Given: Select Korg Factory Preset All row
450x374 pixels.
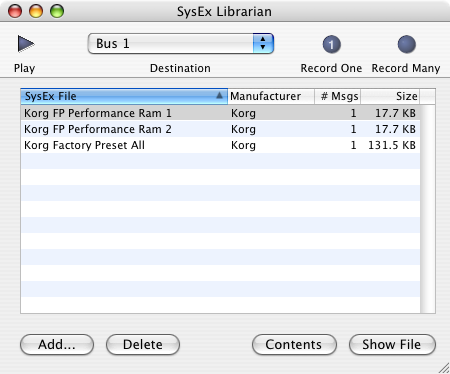Looking at the screenshot, I should pyautogui.click(x=220, y=145).
